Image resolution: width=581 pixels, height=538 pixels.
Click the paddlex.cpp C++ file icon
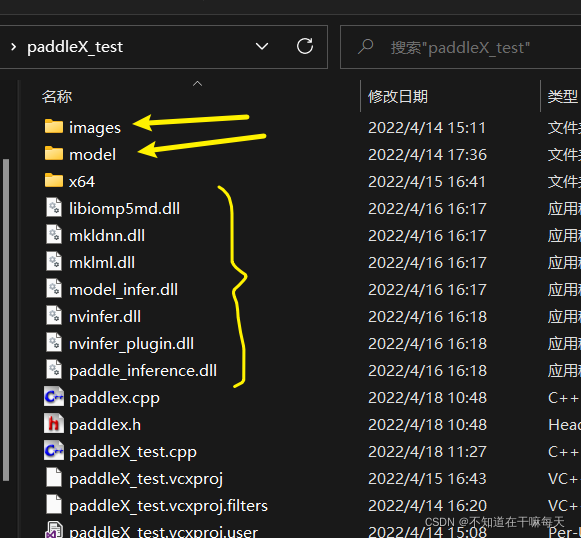(54, 397)
